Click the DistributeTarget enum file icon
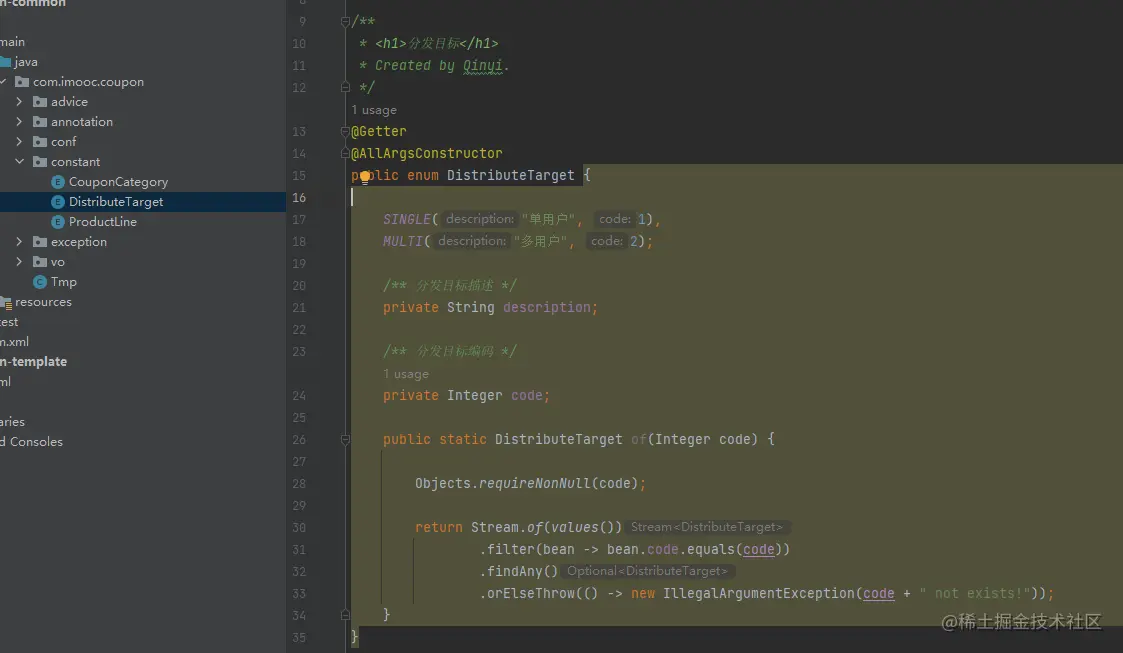The image size is (1123, 653). click(x=58, y=202)
